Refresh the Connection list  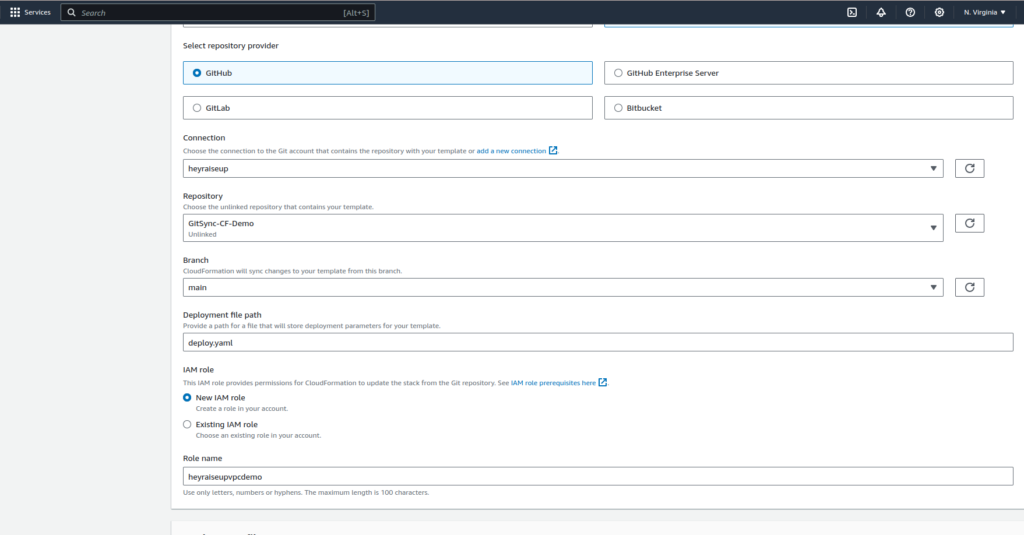(969, 168)
